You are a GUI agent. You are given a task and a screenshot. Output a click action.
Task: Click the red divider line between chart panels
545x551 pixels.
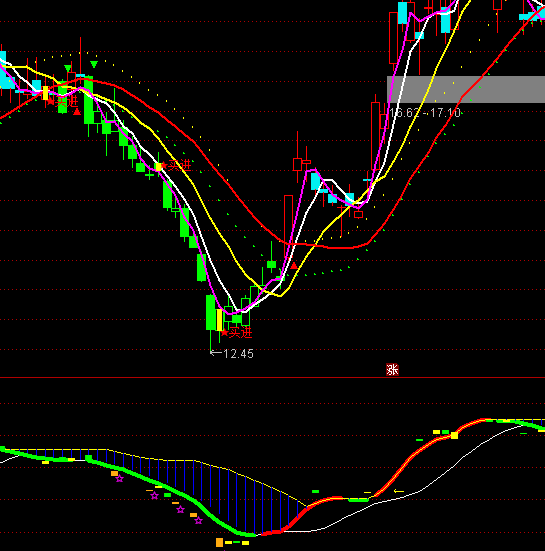pos(272,378)
